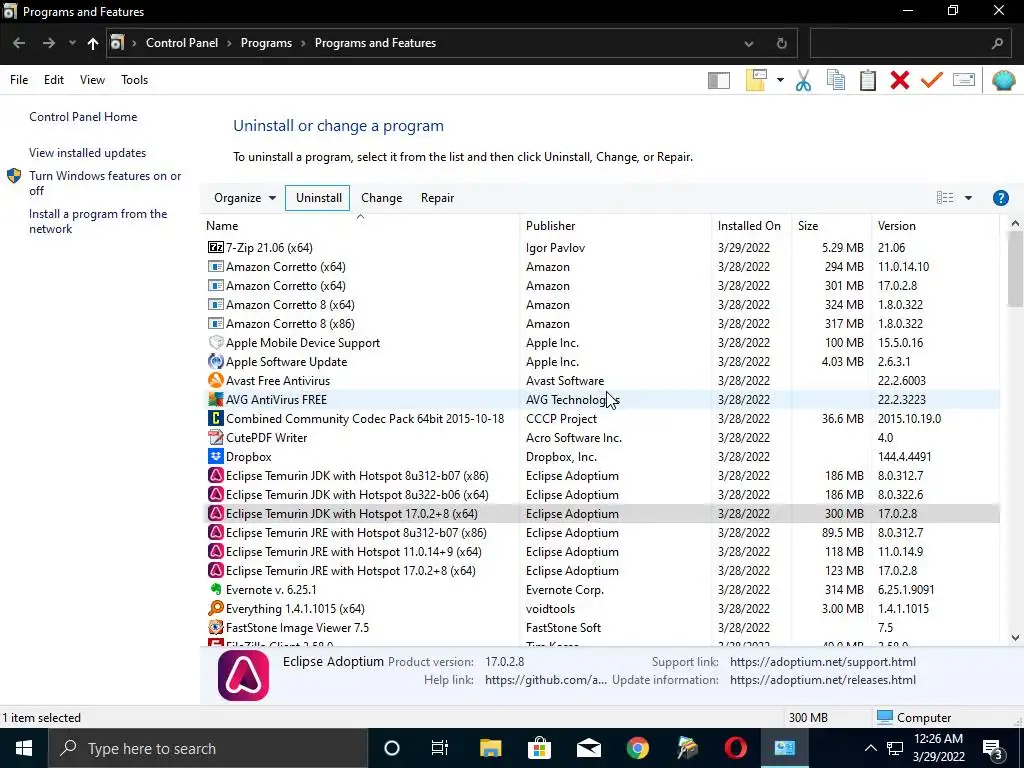Click the change view list icon

coord(945,198)
